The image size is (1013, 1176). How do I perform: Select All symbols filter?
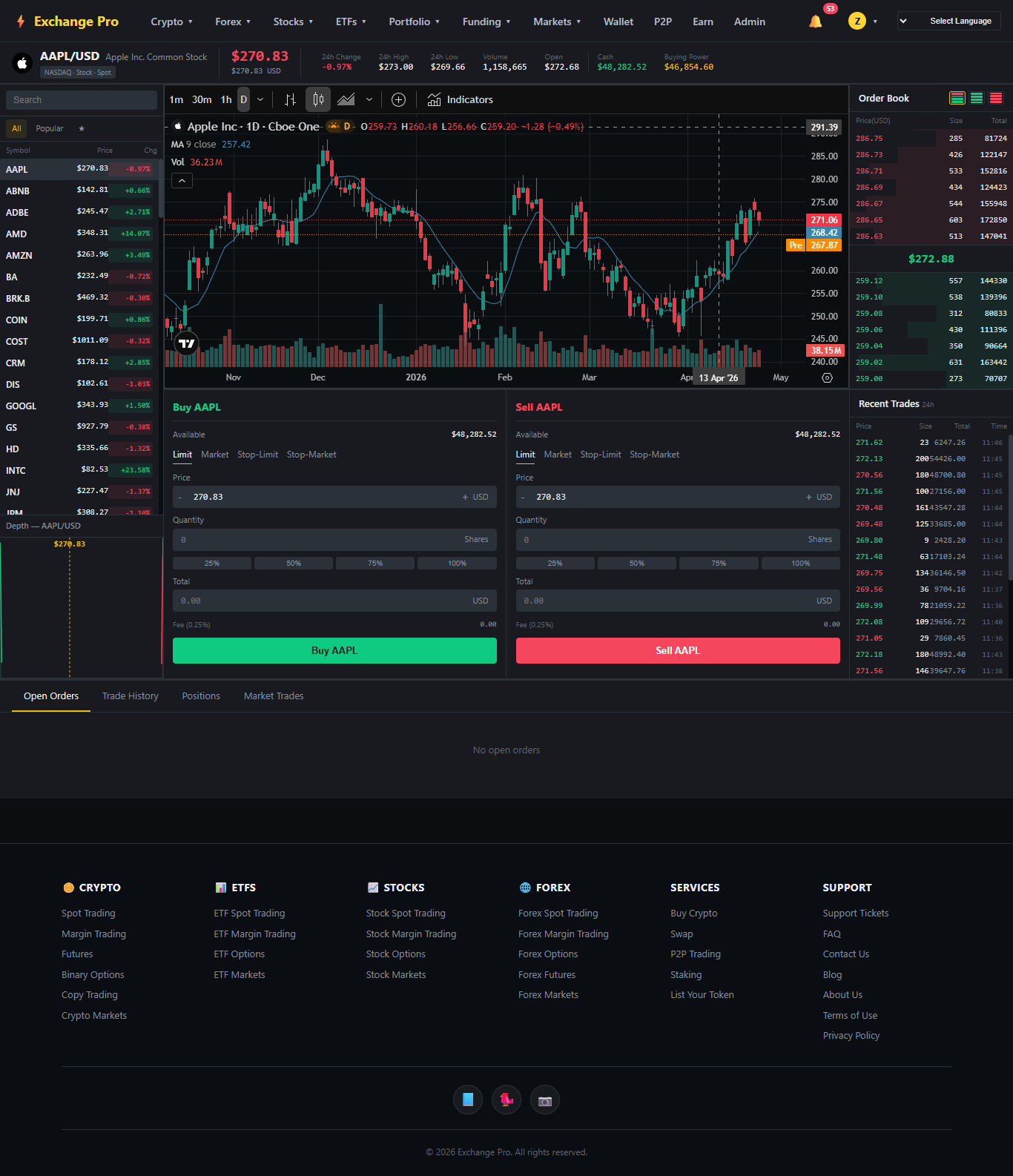(16, 128)
